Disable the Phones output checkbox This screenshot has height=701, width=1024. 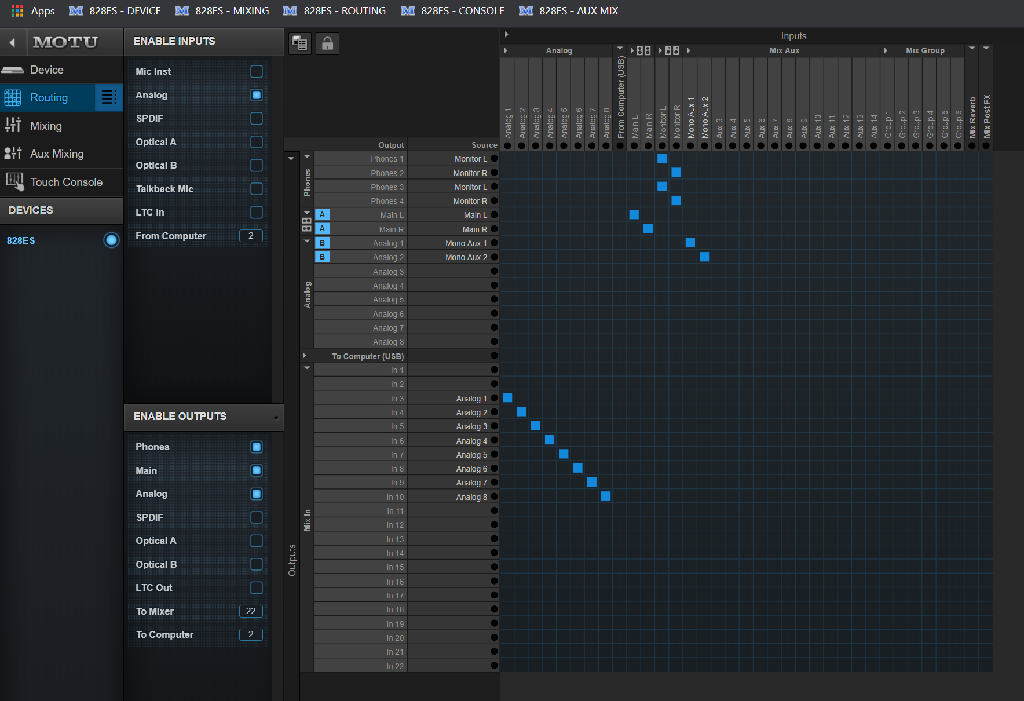pos(257,447)
